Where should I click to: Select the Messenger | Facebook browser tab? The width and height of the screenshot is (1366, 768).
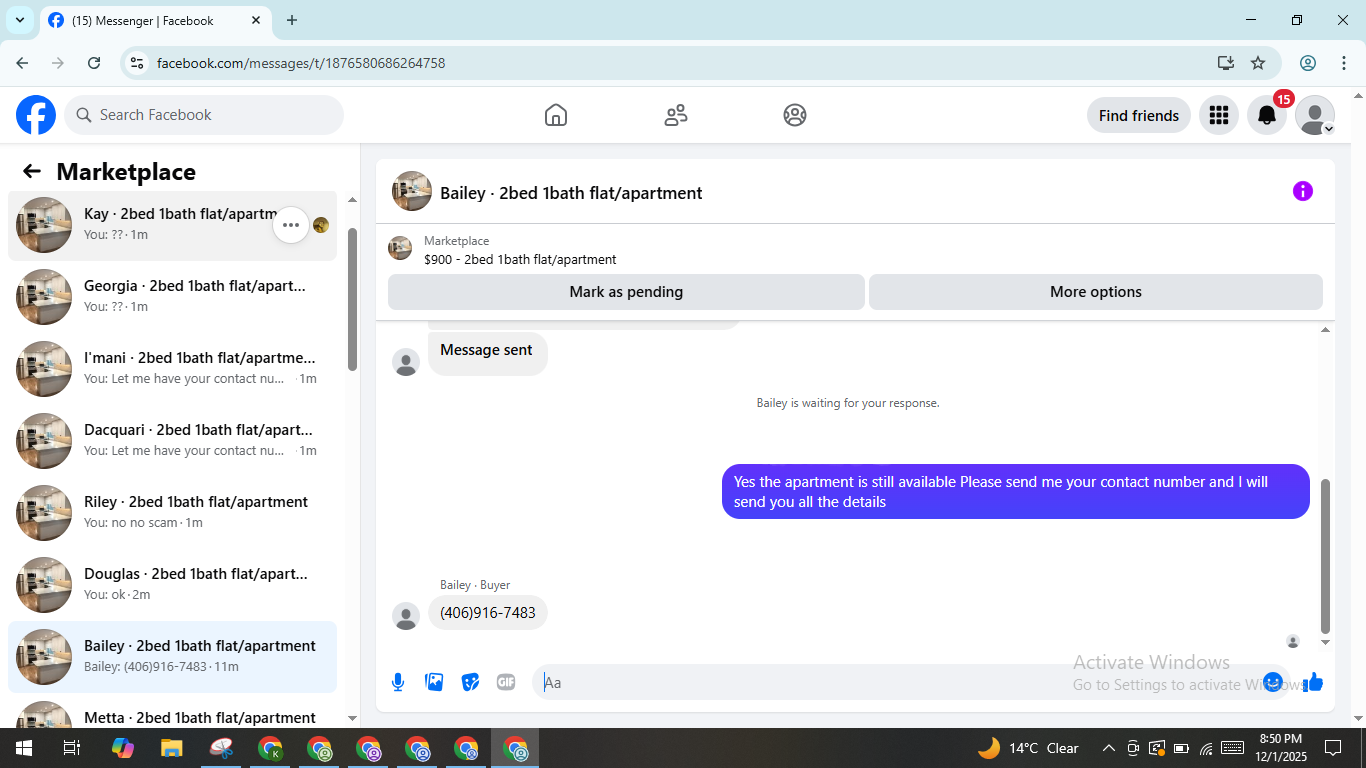coord(155,20)
